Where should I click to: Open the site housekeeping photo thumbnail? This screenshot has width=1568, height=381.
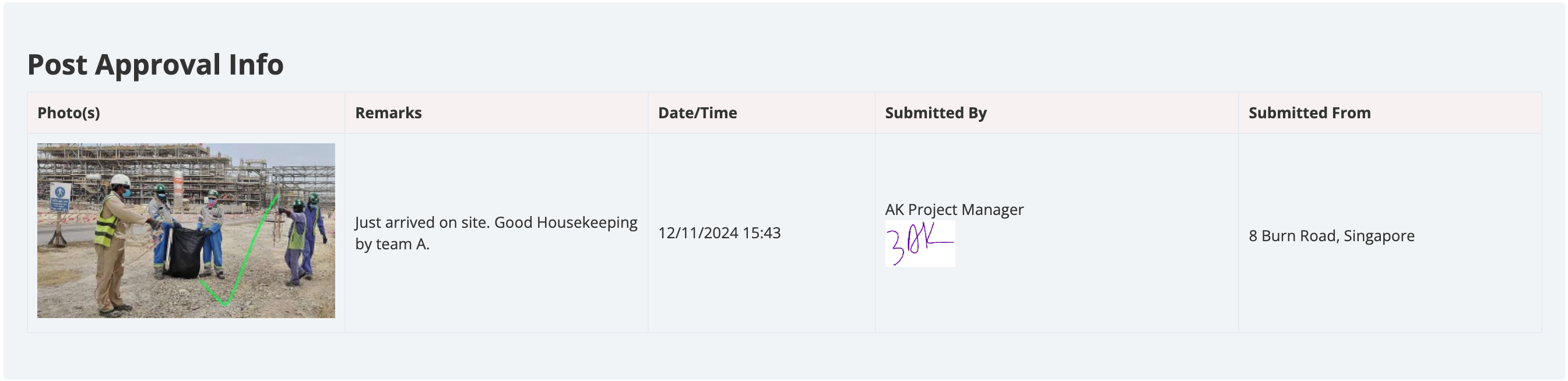[185, 230]
